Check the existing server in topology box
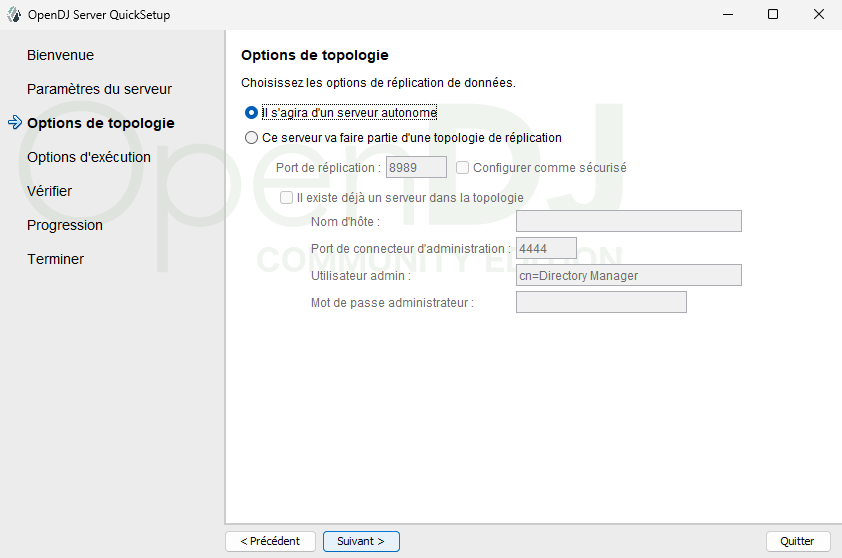Screen dimensions: 842x558 [287, 198]
